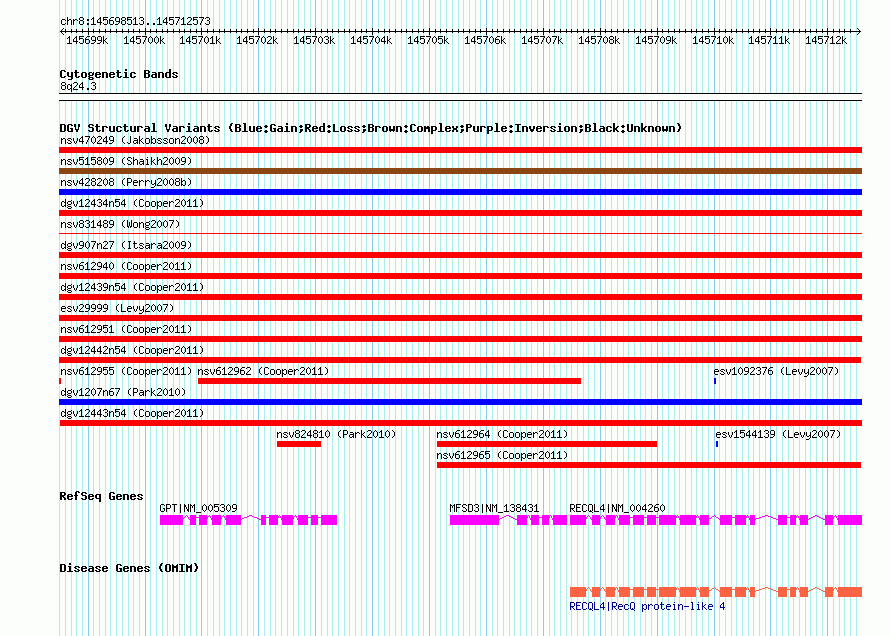The width and height of the screenshot is (890, 636).
Task: Click the magenta MFSD3 gene model
Action: (x=508, y=520)
